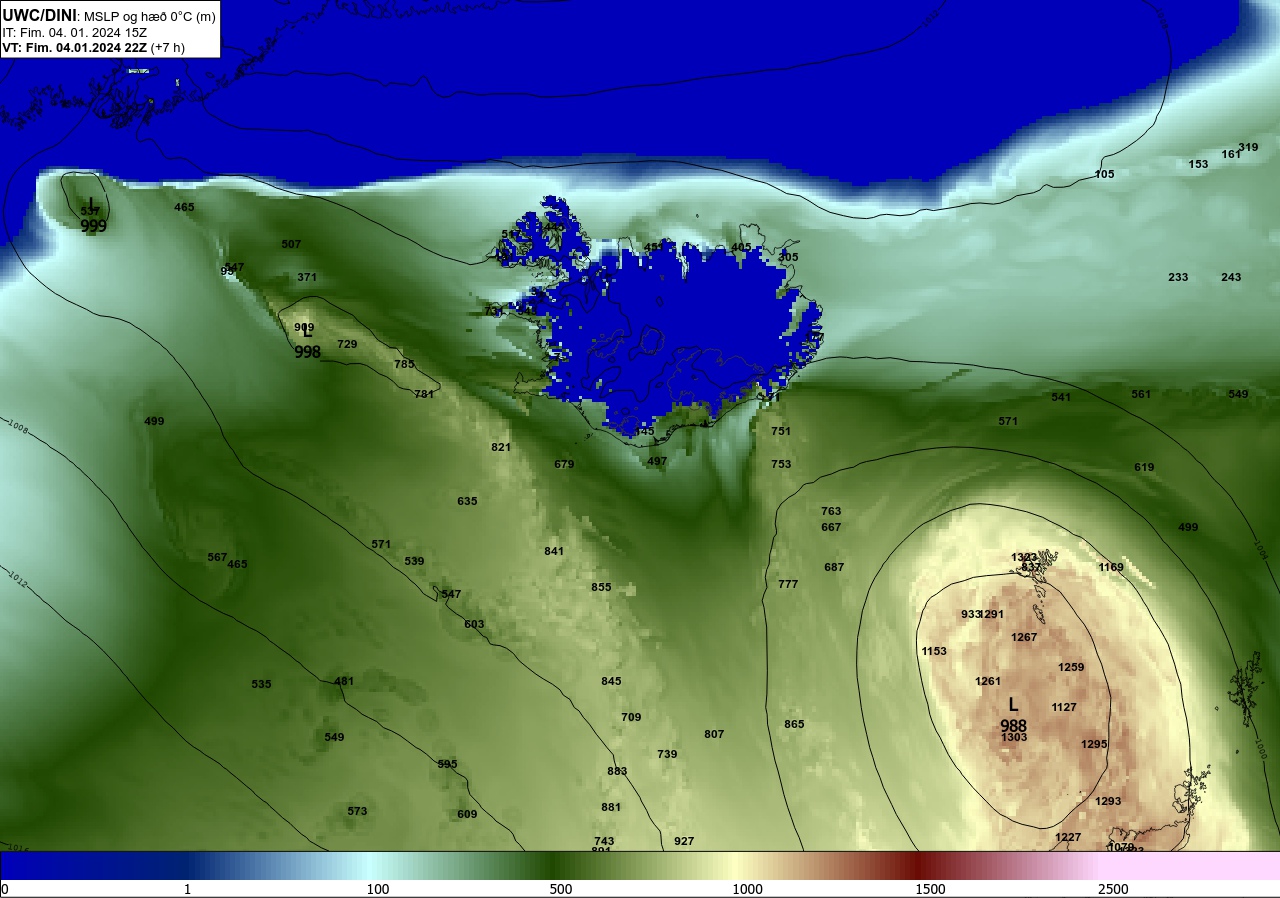Click the height value 1153
Image resolution: width=1280 pixels, height=898 pixels.
pos(934,651)
